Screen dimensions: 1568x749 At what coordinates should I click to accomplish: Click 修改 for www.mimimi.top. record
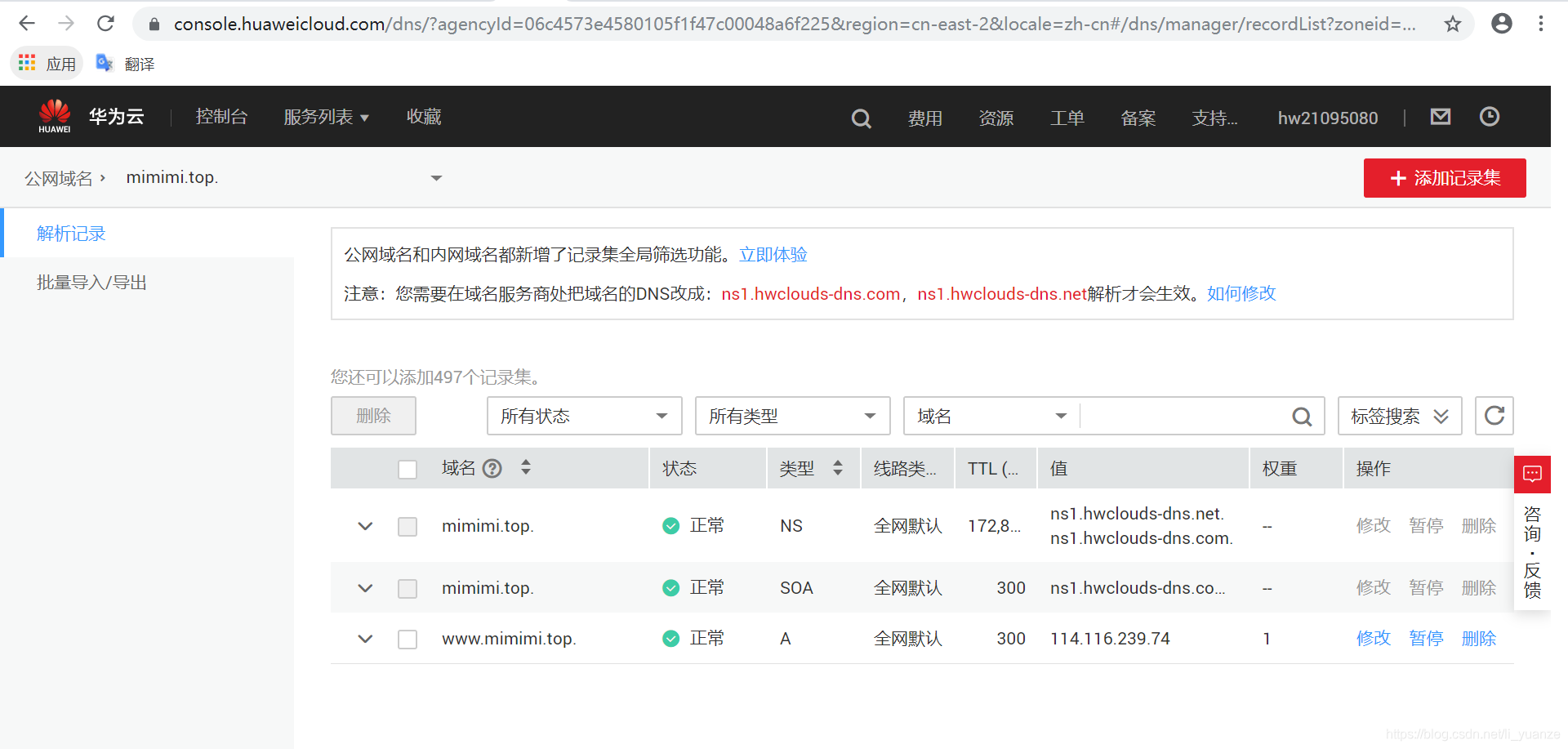tap(1373, 639)
